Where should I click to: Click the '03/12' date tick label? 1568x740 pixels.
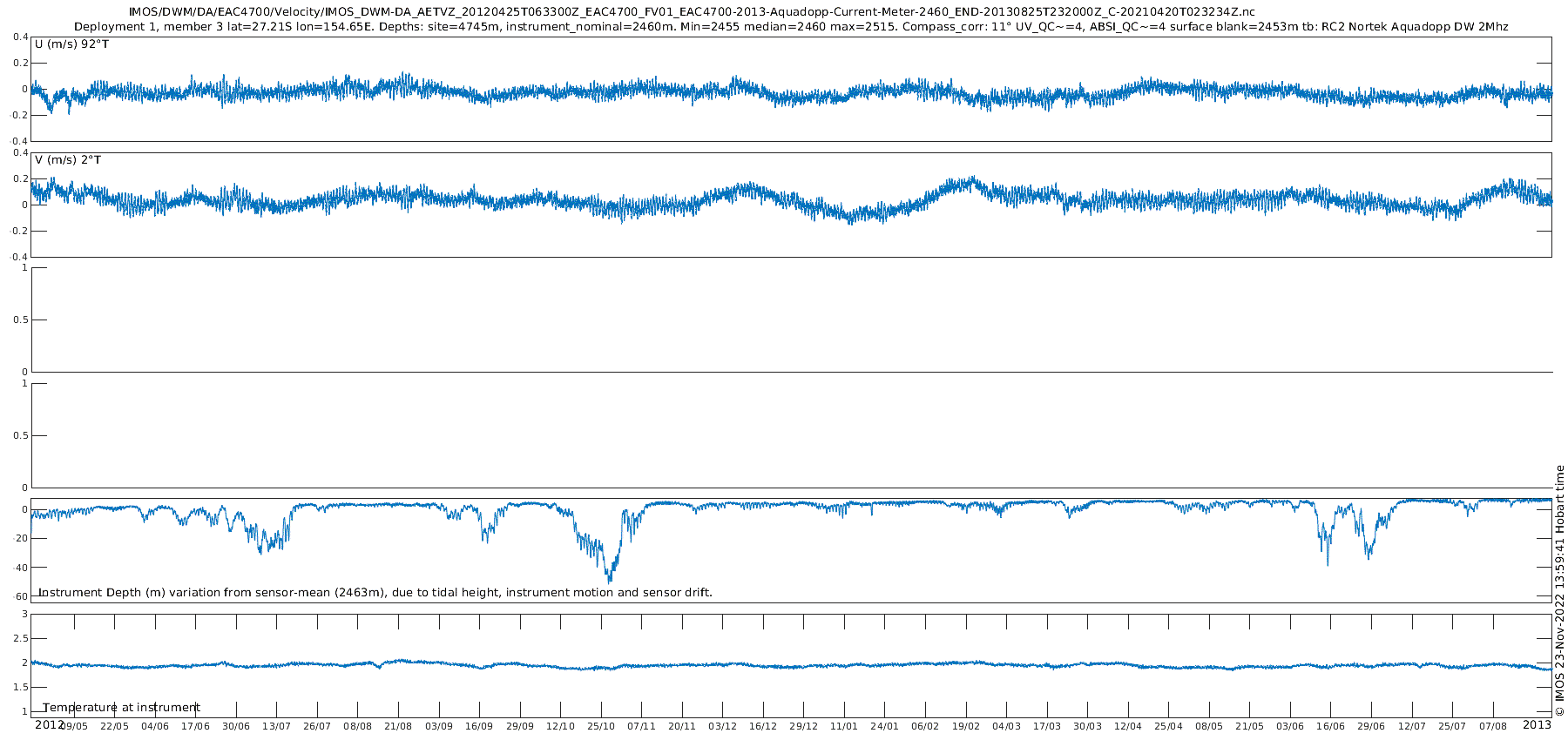tap(722, 726)
